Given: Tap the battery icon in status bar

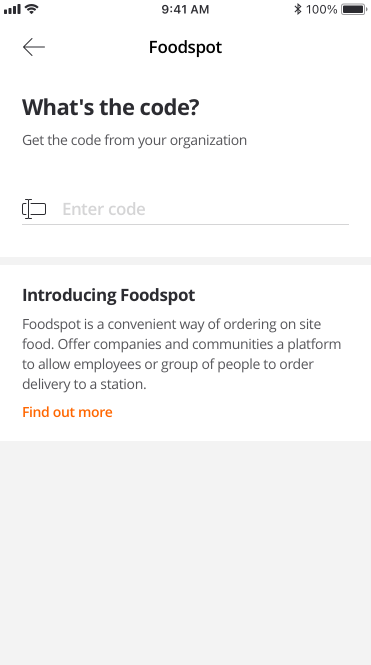Looking at the screenshot, I should pos(354,9).
